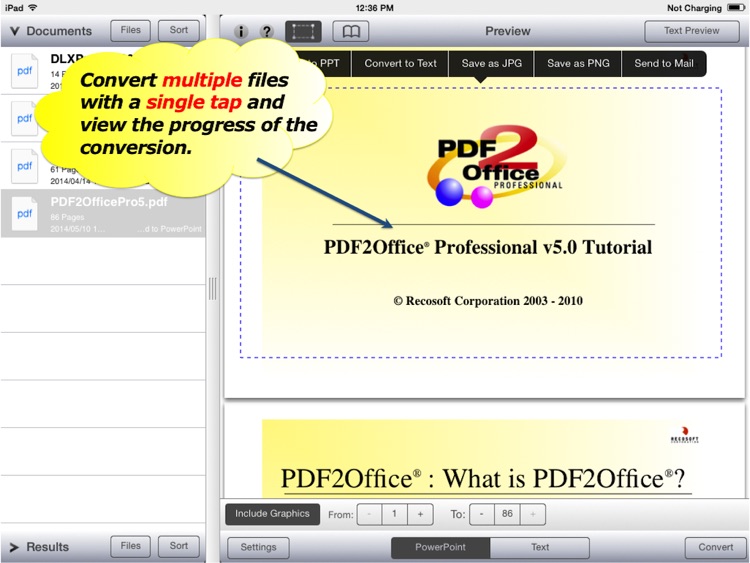Image resolution: width=750 pixels, height=563 pixels.
Task: Decrease the From page number
Action: coord(369,515)
